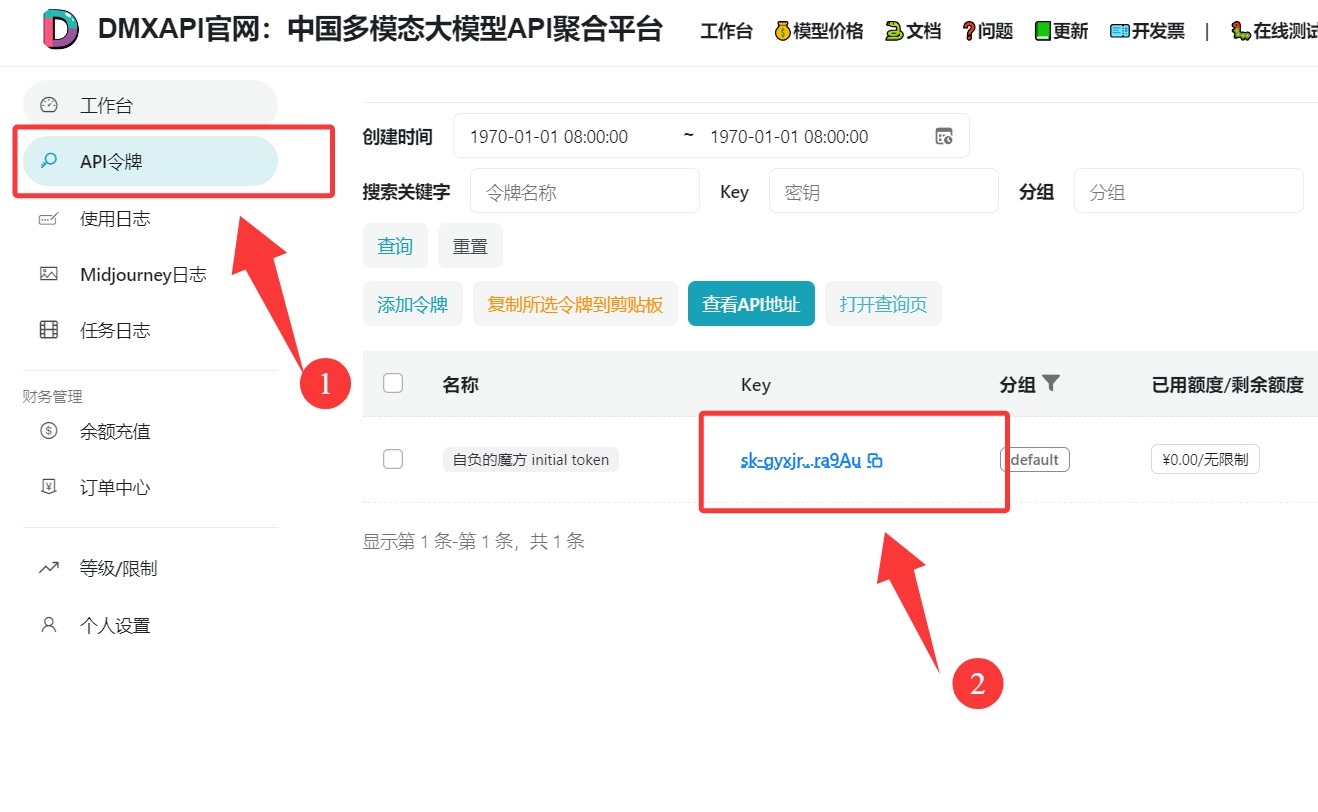
Task: Open the group filter funnel icon
Action: [x=1050, y=383]
